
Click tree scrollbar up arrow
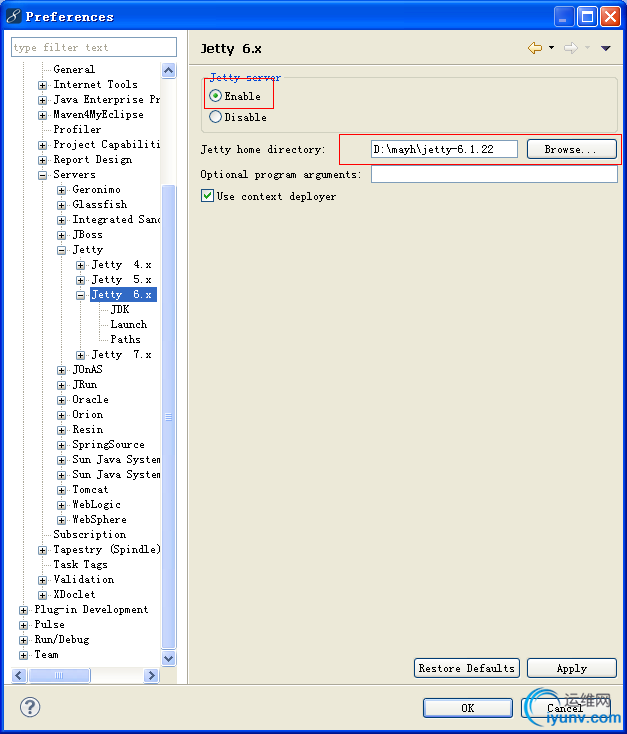pyautogui.click(x=169, y=70)
